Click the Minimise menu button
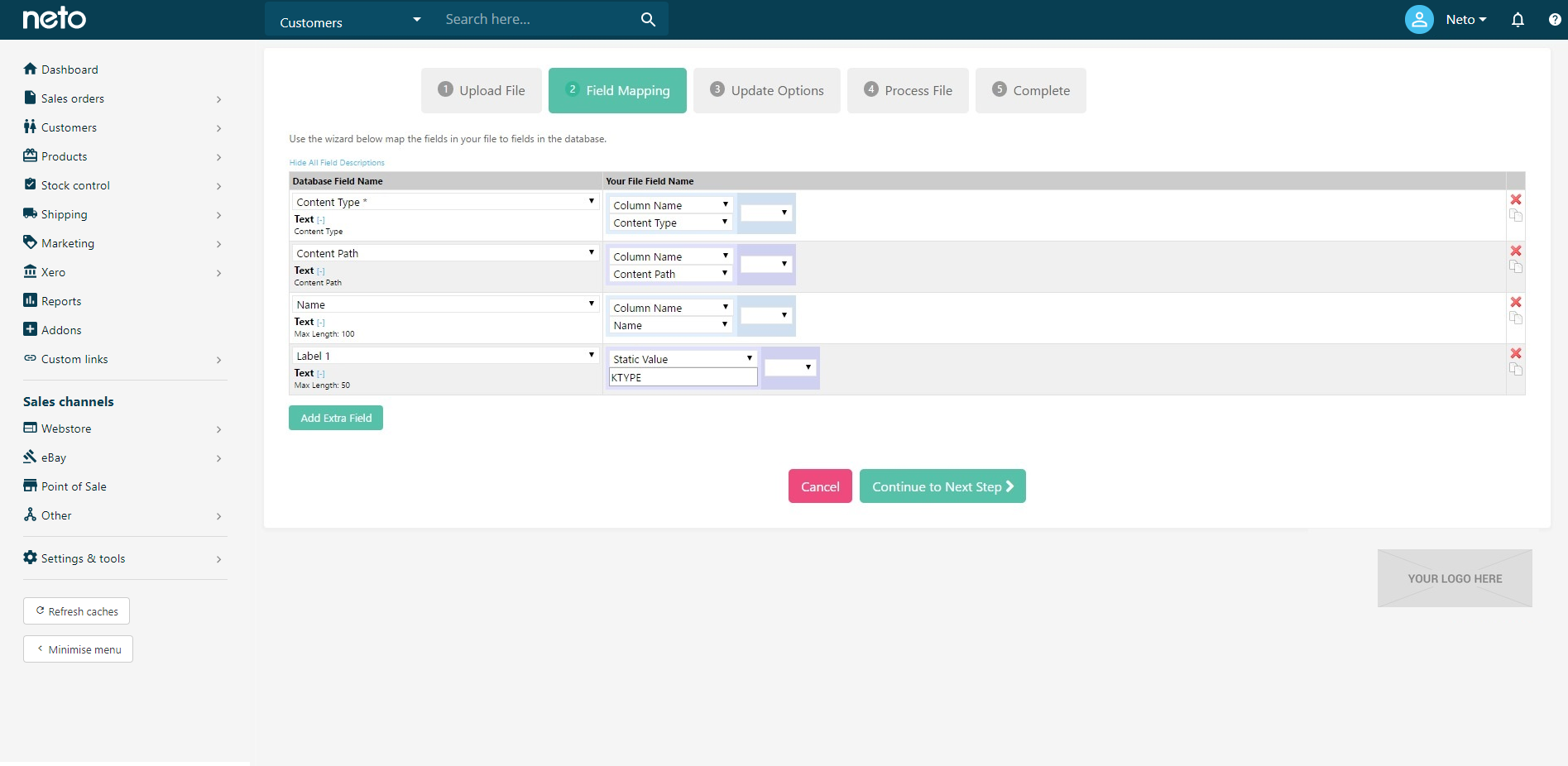 78,649
